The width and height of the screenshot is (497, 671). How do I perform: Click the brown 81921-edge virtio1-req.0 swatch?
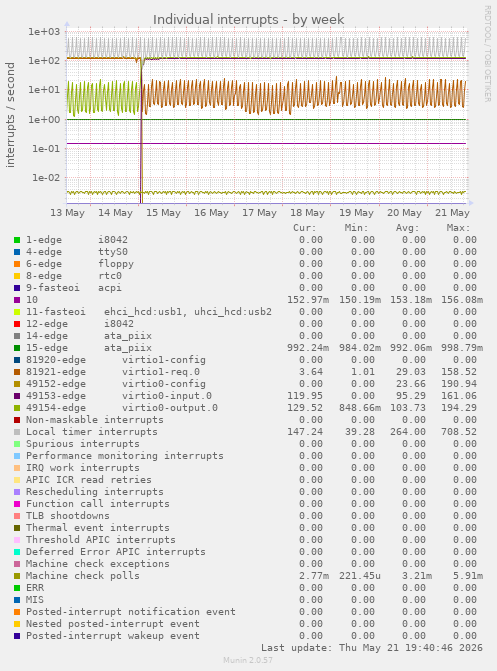pyautogui.click(x=17, y=372)
